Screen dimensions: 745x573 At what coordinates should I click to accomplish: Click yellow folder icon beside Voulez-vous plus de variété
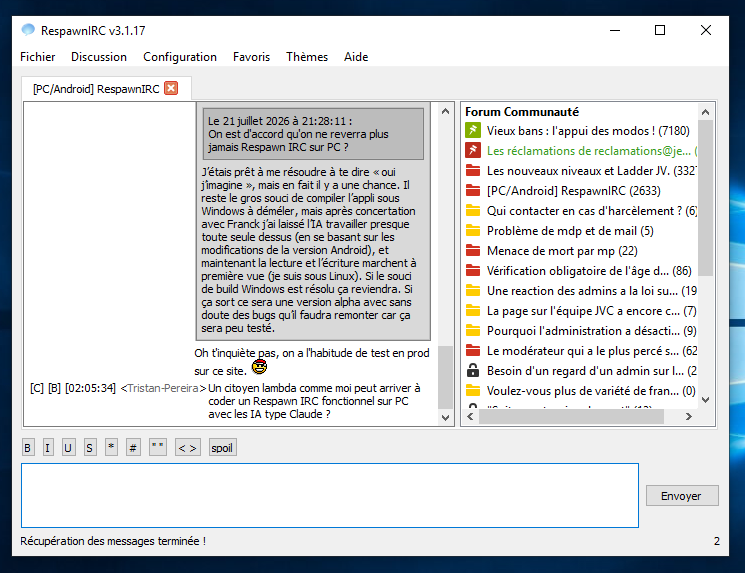[473, 390]
